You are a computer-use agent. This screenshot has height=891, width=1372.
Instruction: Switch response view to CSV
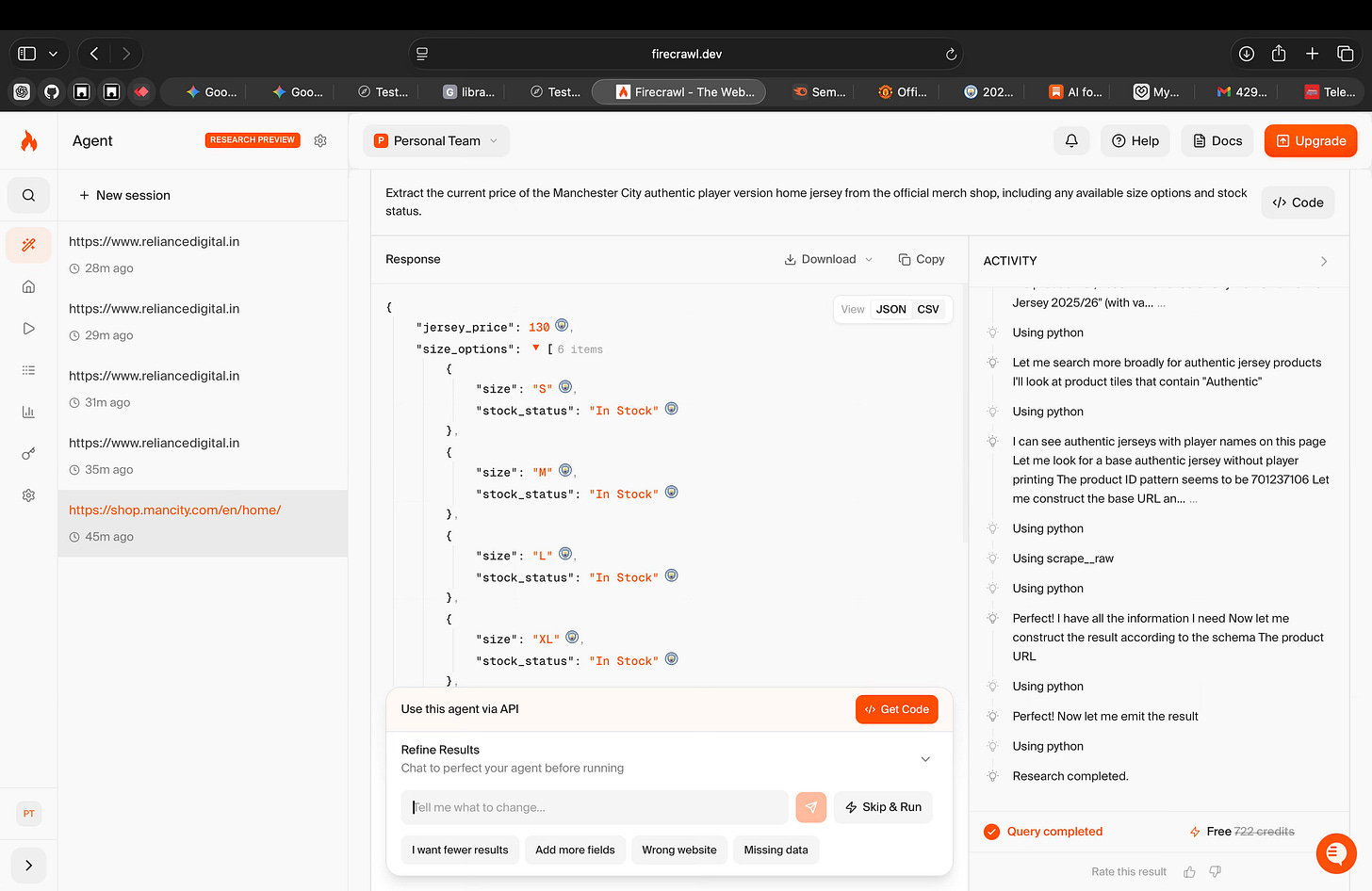(928, 309)
